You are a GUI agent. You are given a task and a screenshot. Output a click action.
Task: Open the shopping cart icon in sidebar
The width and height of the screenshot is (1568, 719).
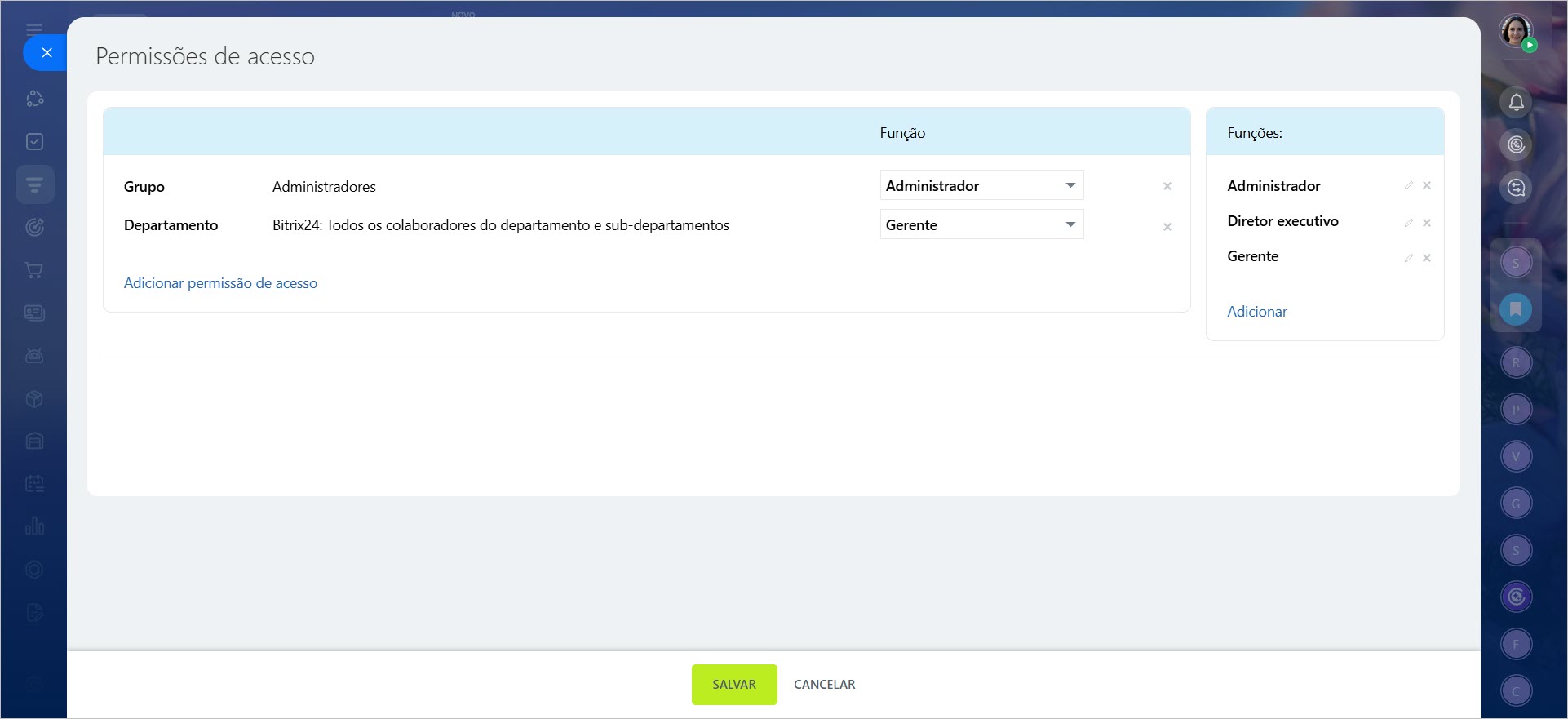(x=34, y=270)
